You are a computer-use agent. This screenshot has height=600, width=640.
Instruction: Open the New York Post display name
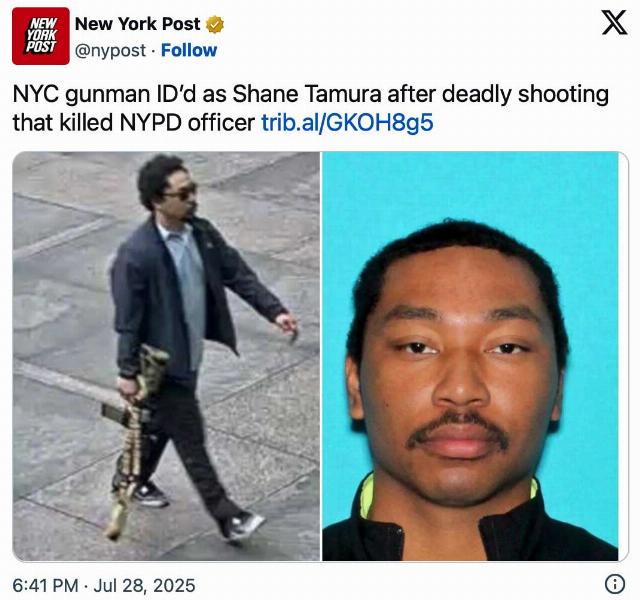click(x=138, y=24)
